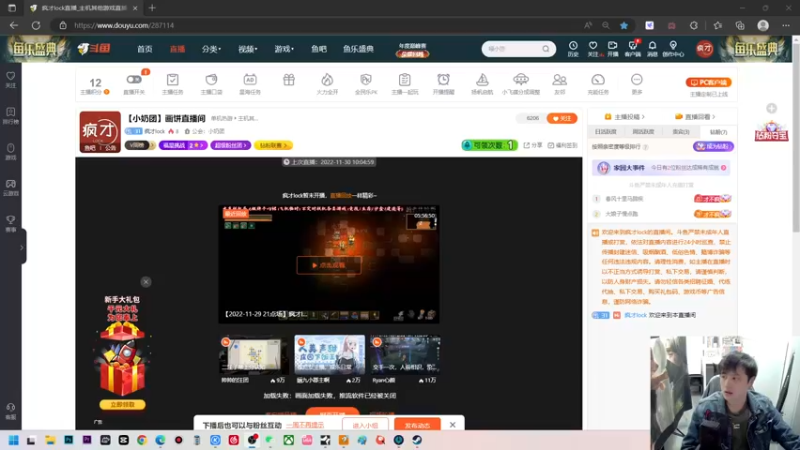Click the purple 成为钻粉 button
Image resolution: width=800 pixels, height=450 pixels.
(x=713, y=146)
